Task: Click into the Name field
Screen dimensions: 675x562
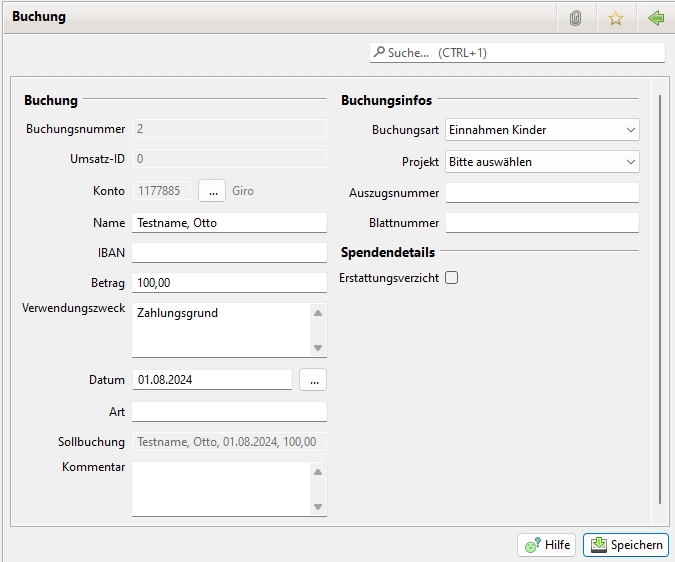Action: tap(229, 223)
